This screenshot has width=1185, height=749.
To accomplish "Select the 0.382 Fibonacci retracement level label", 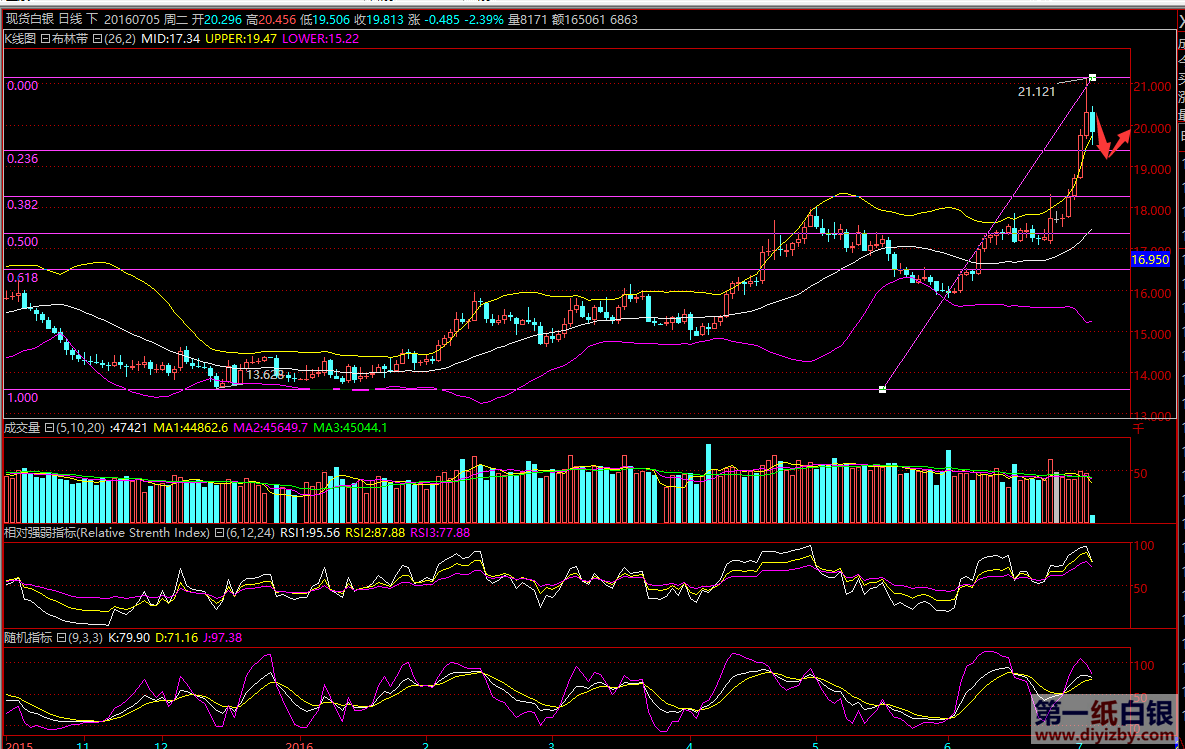I will point(22,204).
